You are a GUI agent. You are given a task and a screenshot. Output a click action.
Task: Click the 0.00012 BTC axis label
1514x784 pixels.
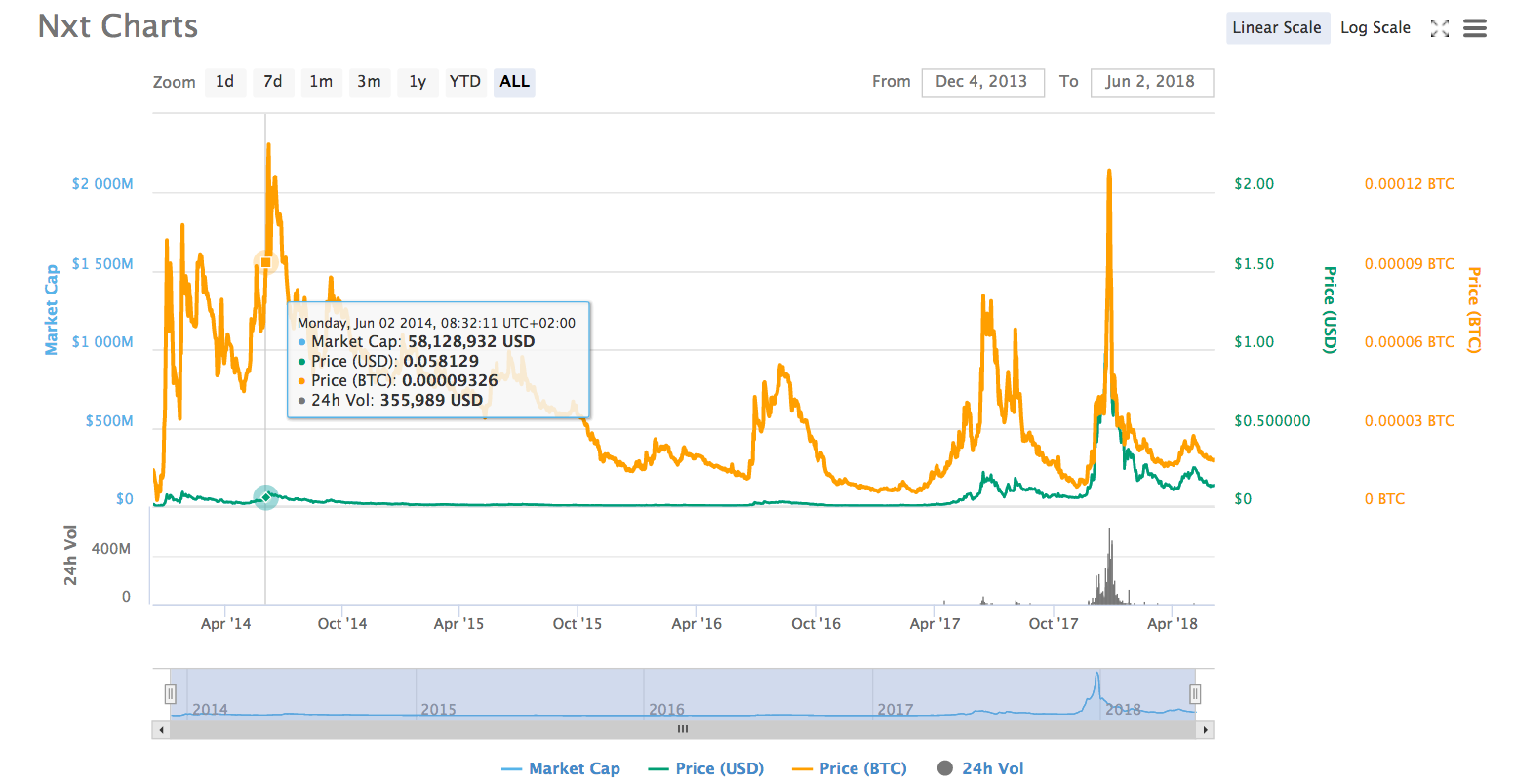click(1410, 184)
